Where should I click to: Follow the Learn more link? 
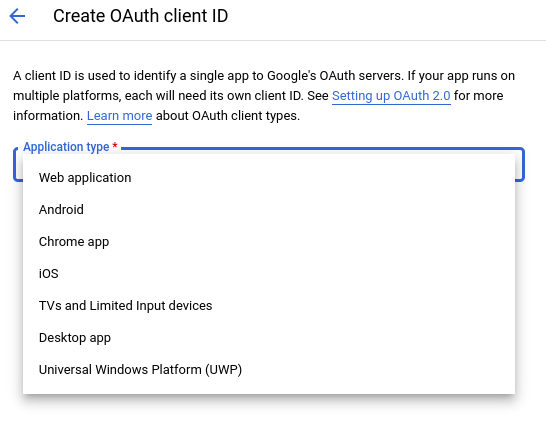pos(119,116)
